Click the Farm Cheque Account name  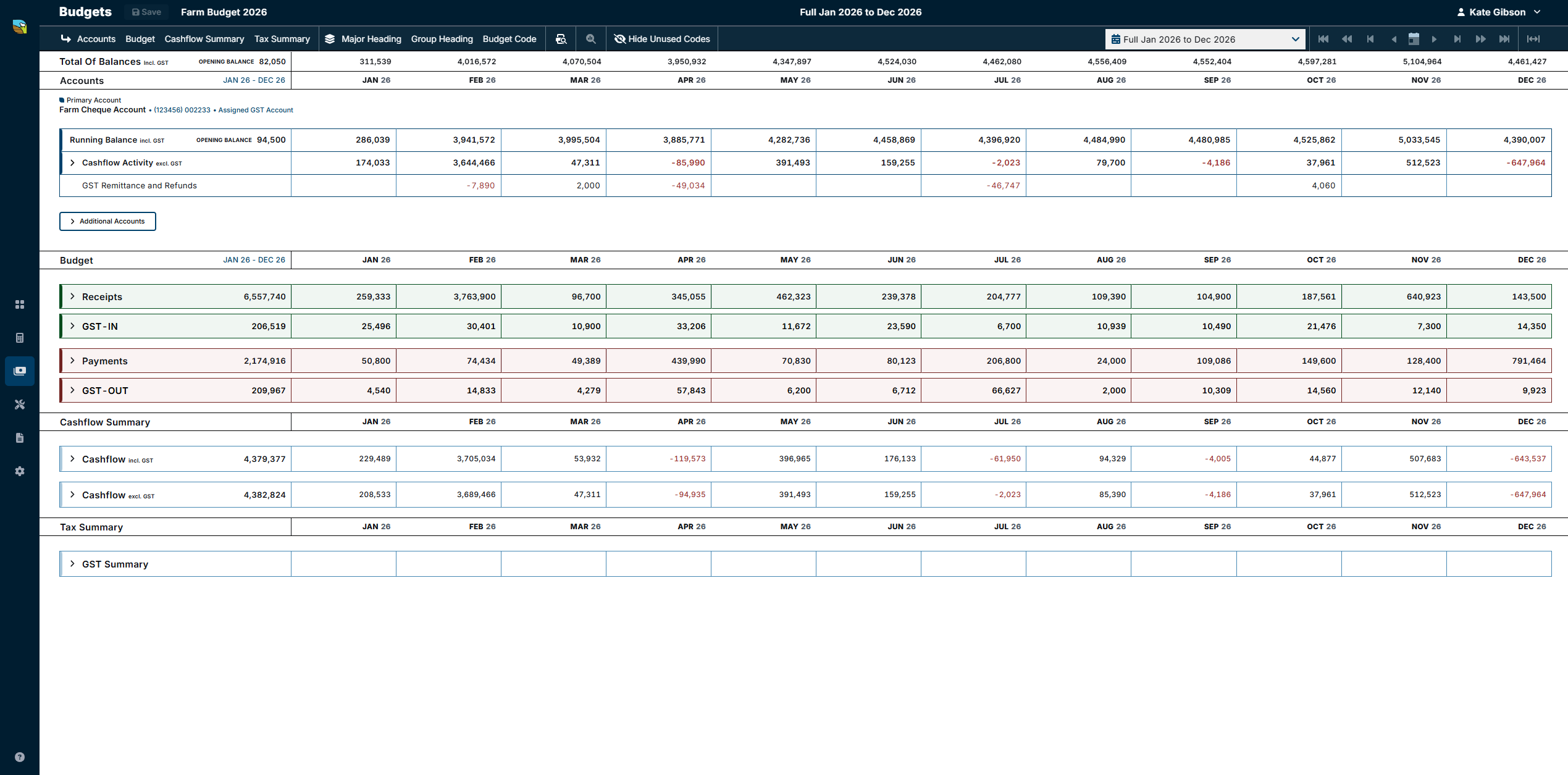[103, 109]
